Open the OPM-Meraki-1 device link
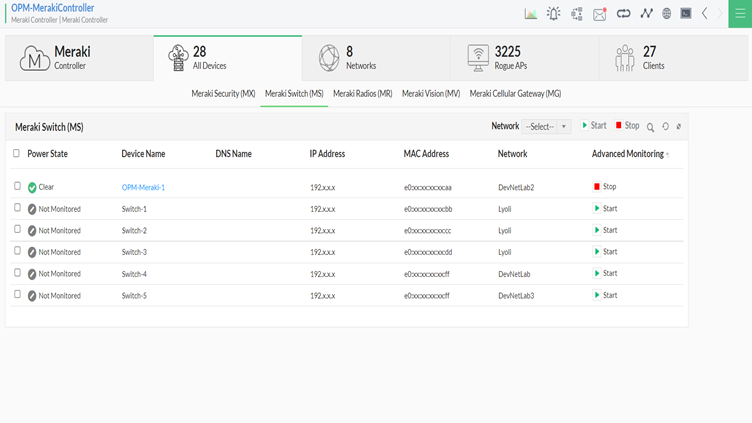Image resolution: width=752 pixels, height=423 pixels. 143,187
